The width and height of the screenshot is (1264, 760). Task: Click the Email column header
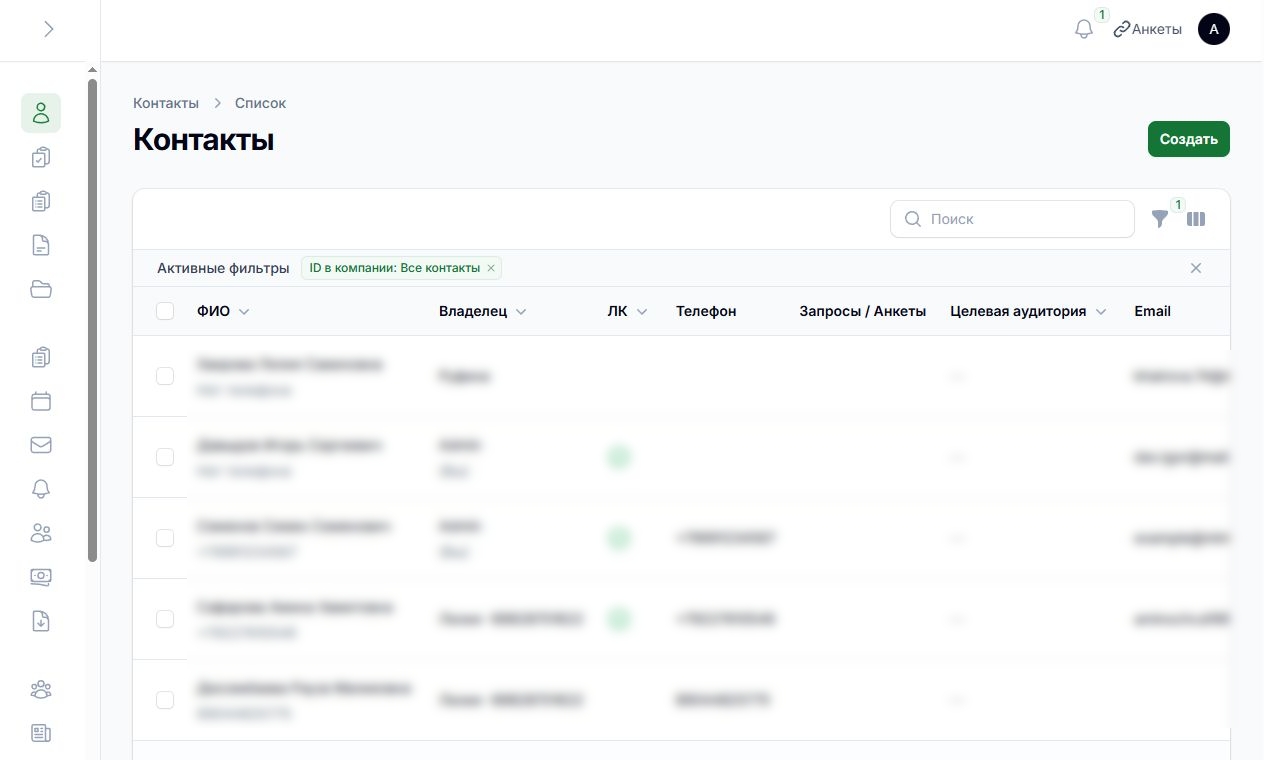(x=1152, y=311)
